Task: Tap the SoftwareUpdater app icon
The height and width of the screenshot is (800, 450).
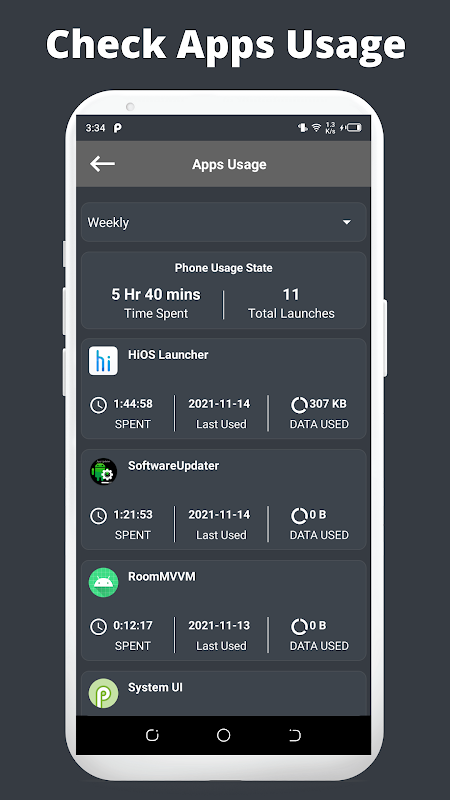Action: pos(103,471)
